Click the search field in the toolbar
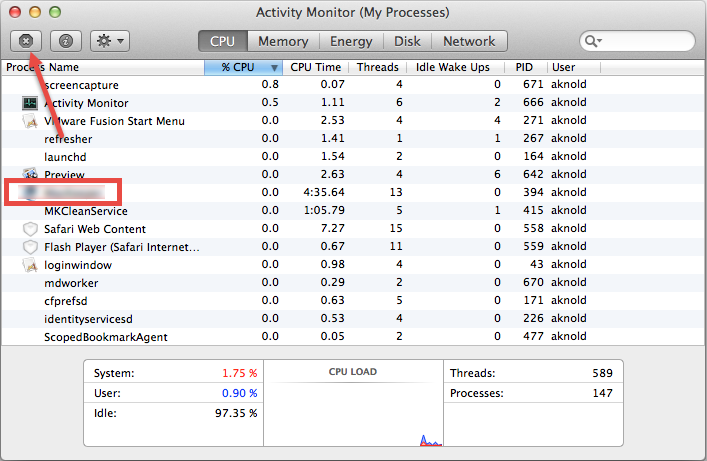The image size is (707, 461). coord(638,41)
